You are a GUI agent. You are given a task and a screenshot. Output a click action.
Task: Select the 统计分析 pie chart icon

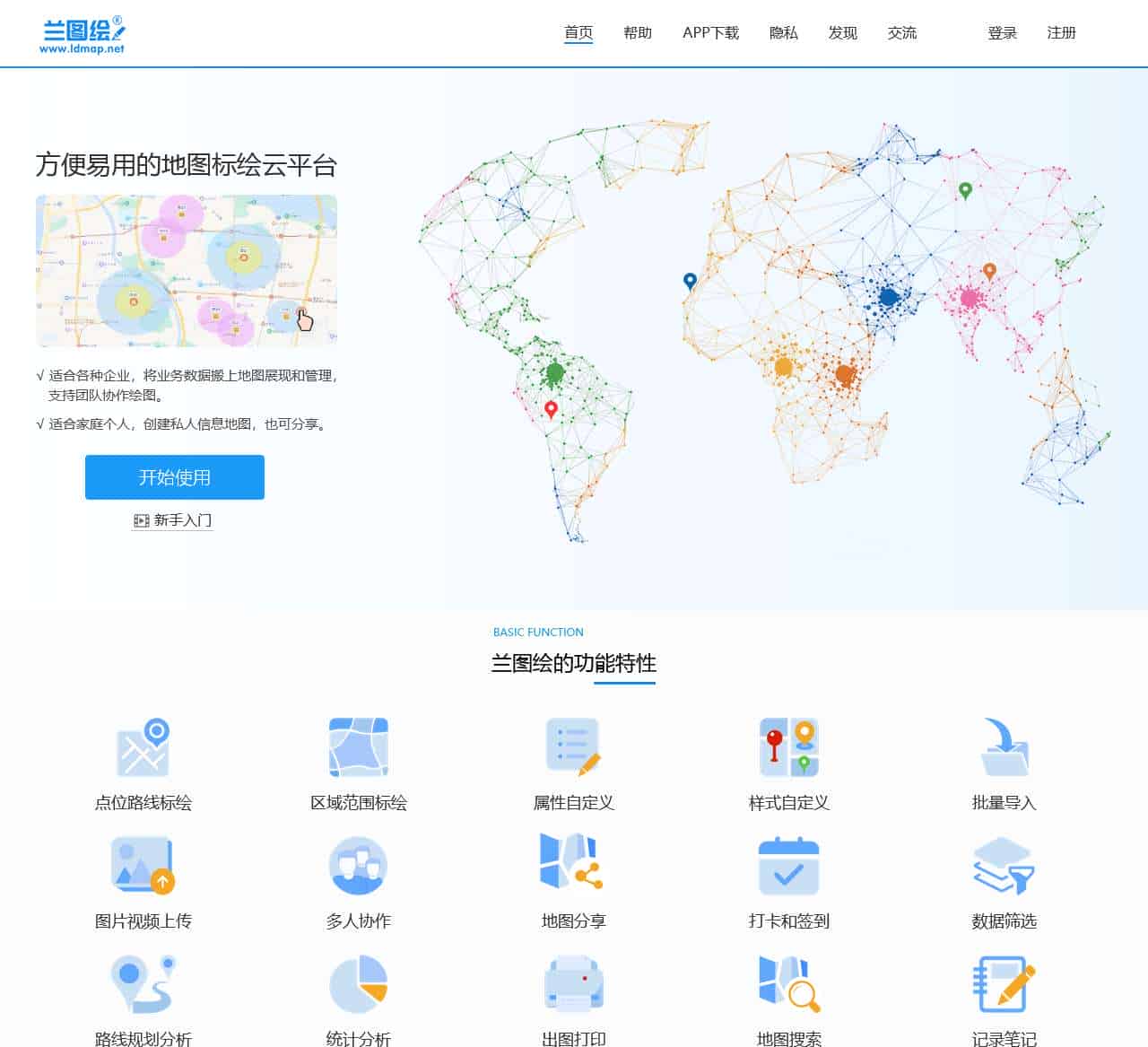coord(359,983)
